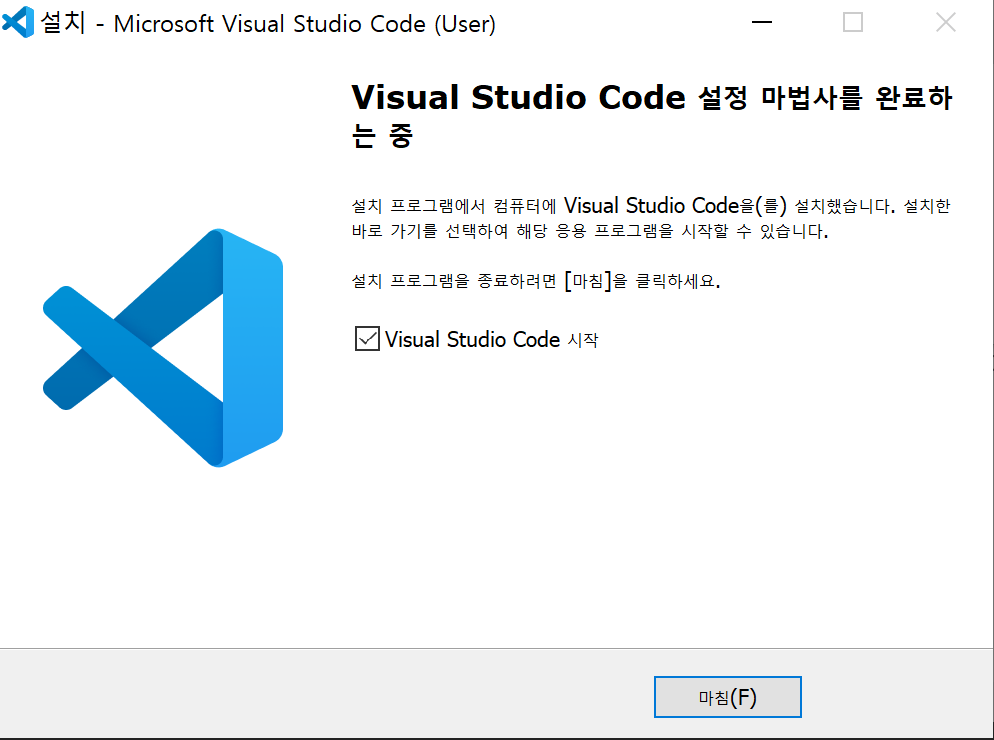Click the 'Visual Studio Code 시작' label text
The width and height of the screenshot is (994, 740).
[x=491, y=339]
